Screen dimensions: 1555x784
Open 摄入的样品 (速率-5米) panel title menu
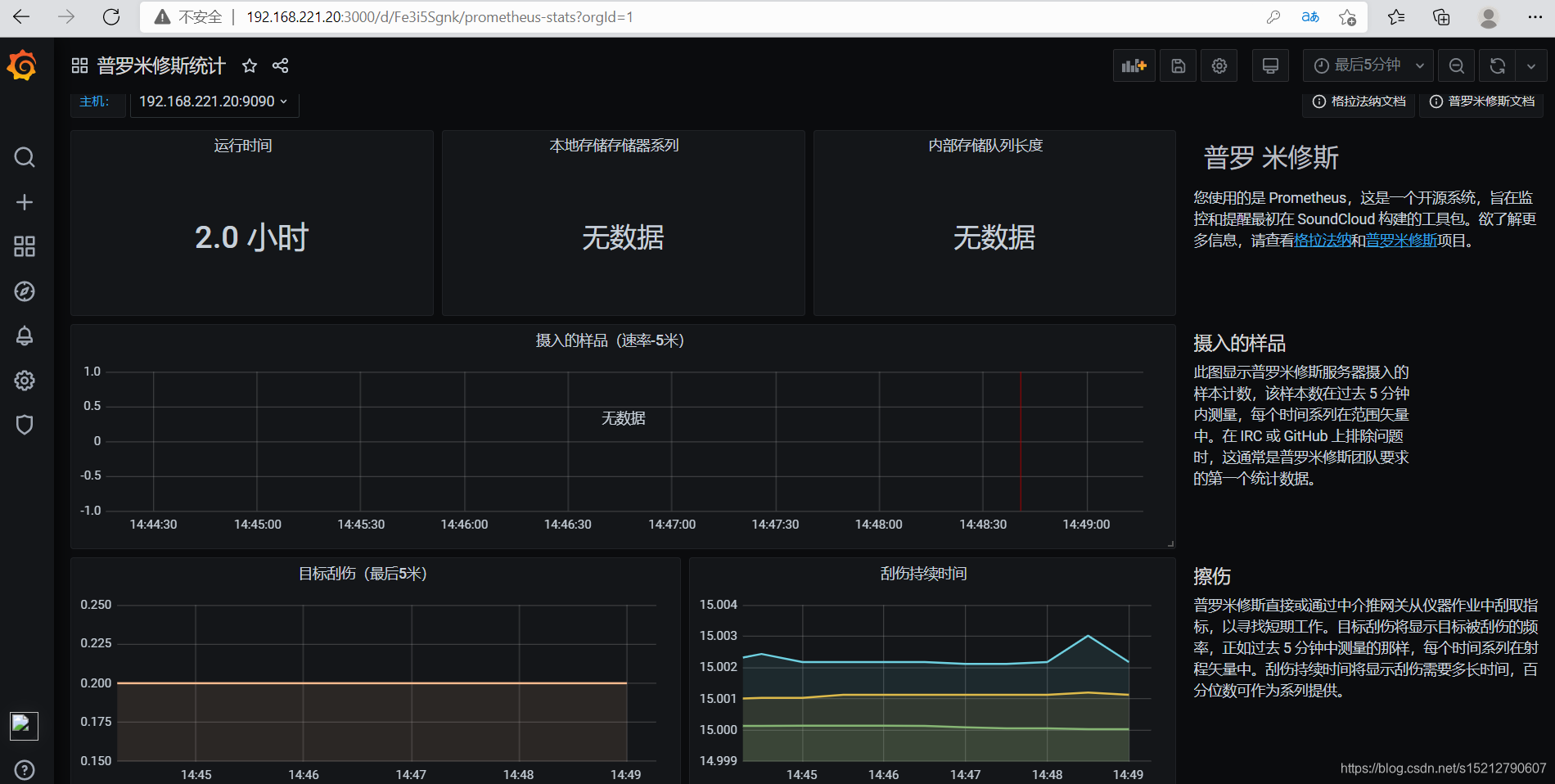coord(610,340)
